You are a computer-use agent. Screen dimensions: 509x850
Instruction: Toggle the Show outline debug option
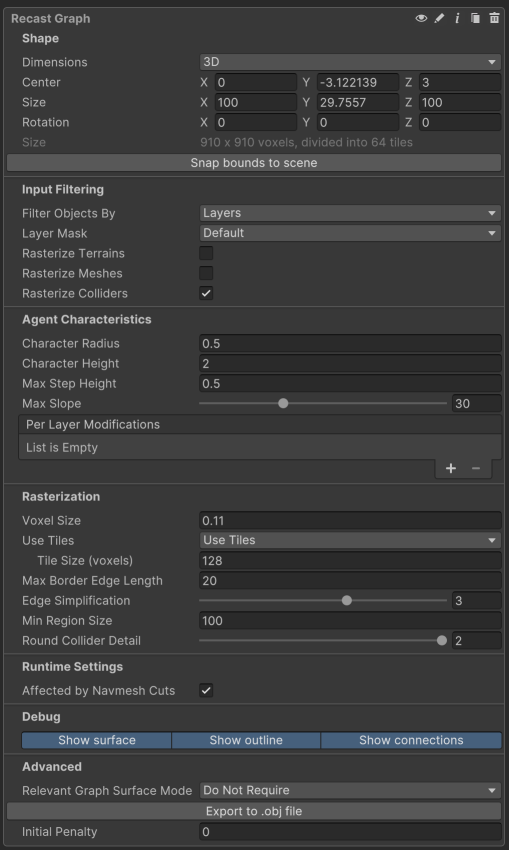coord(246,740)
